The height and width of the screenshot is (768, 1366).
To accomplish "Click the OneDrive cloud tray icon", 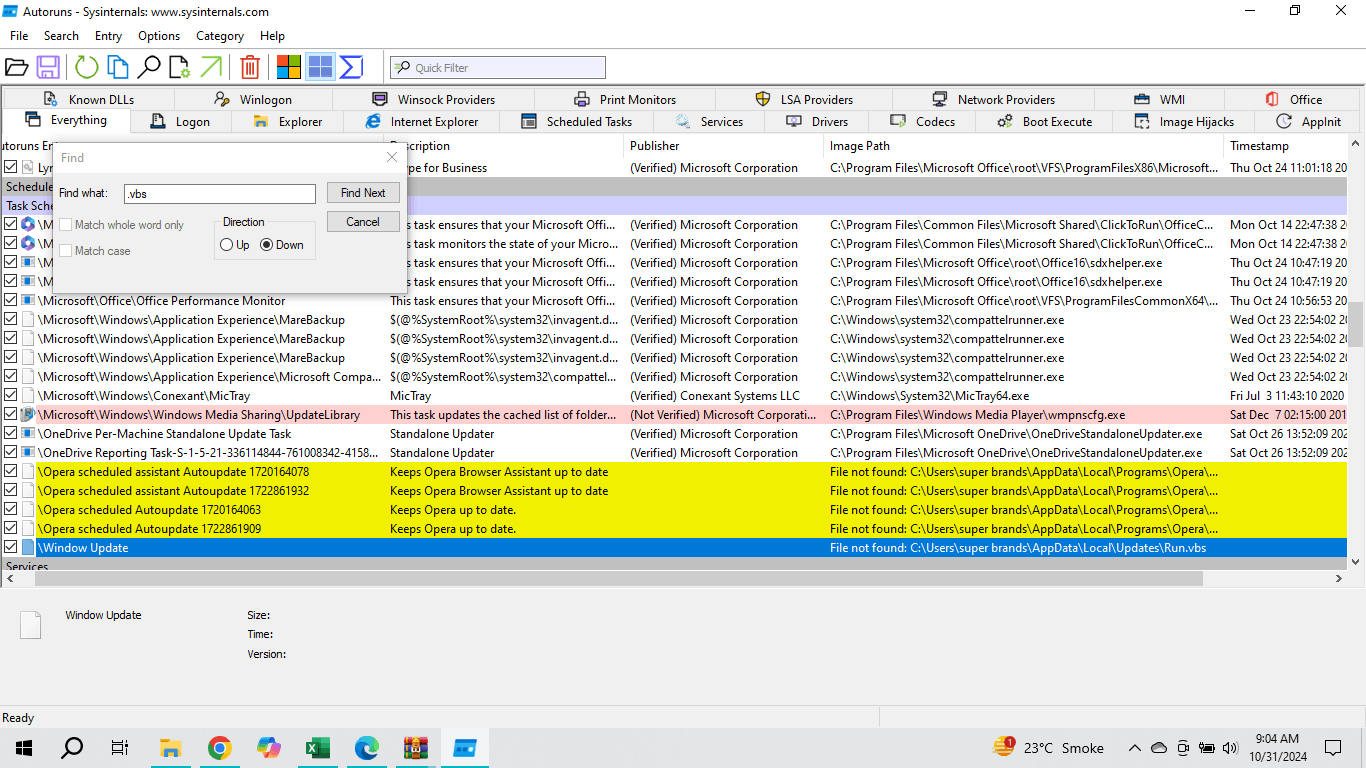I will (1159, 748).
